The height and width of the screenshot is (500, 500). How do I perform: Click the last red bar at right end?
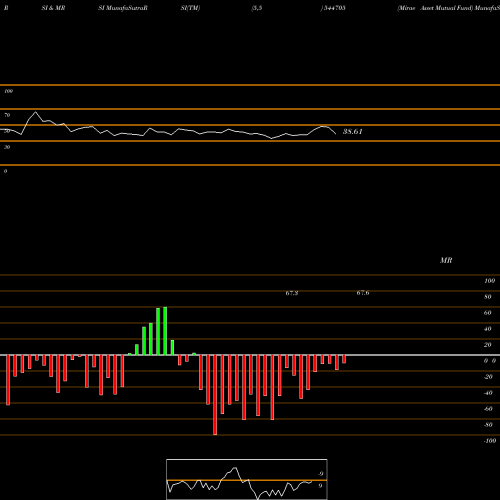344,359
